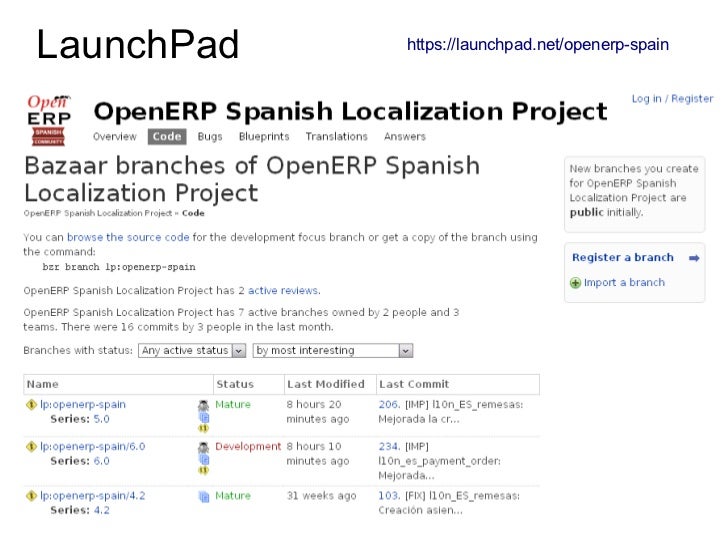Image resolution: width=728 pixels, height=546 pixels.
Task: Click the blue arrow beside Register a branch
Action: coord(694,258)
